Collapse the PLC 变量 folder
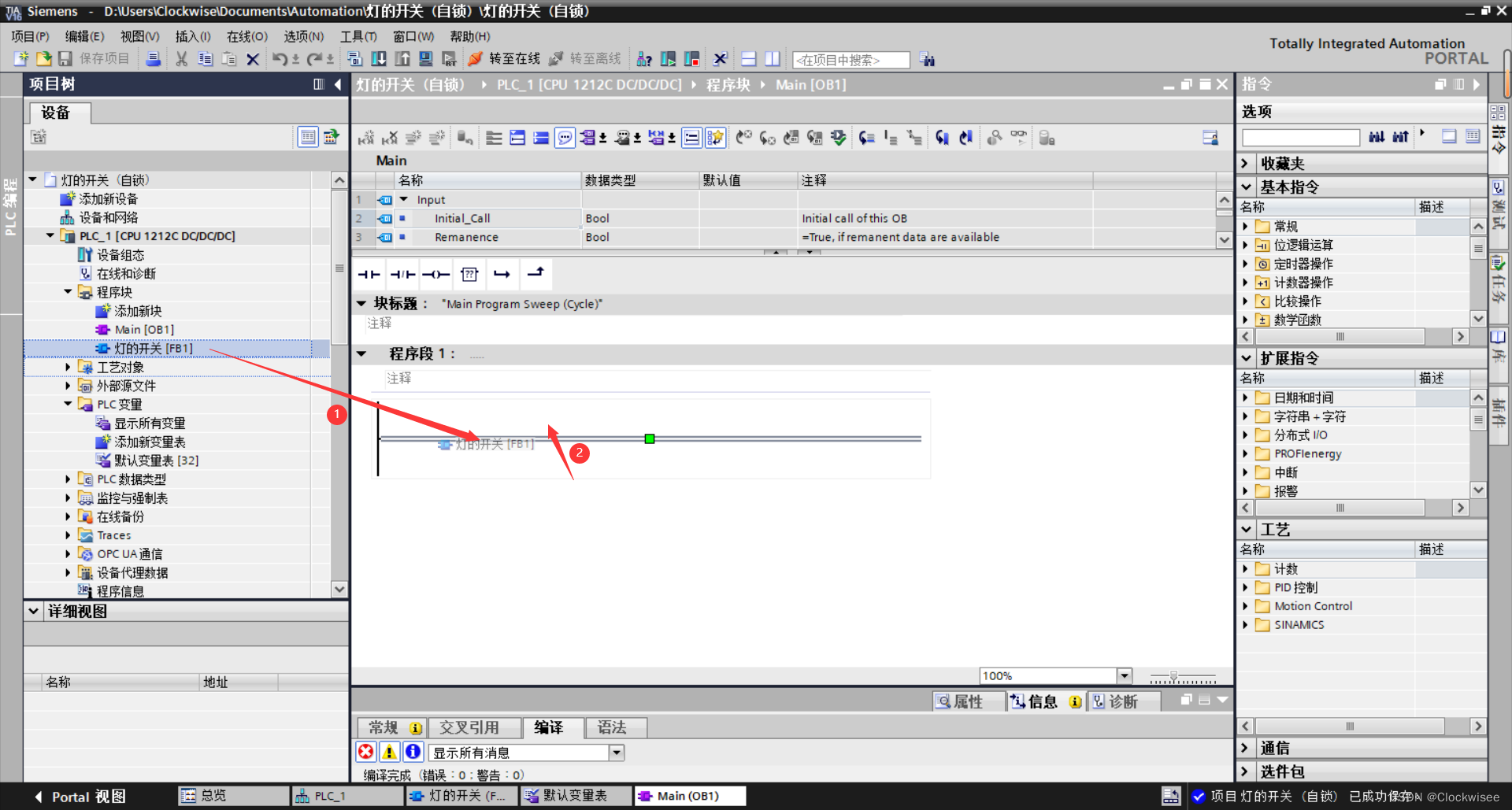Viewport: 1512px width, 810px height. click(x=68, y=404)
